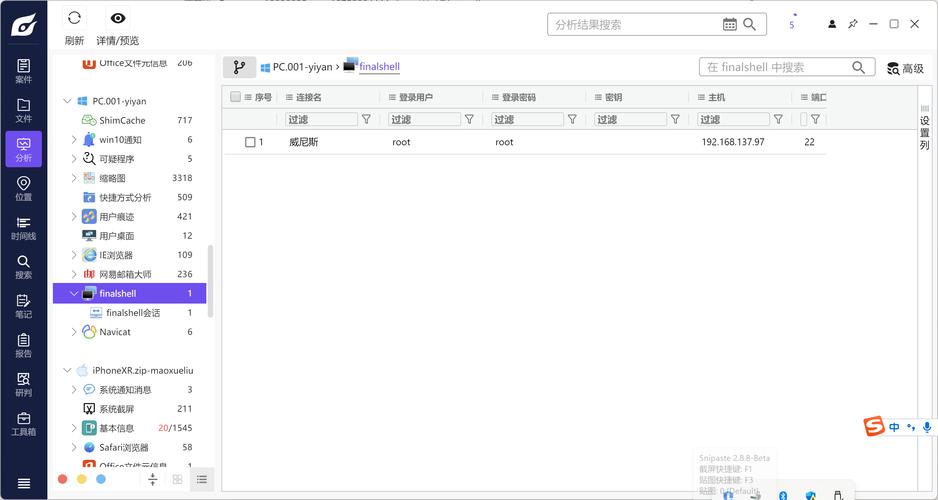Click the magnifier in the 分析结果搜索 box

tap(750, 25)
